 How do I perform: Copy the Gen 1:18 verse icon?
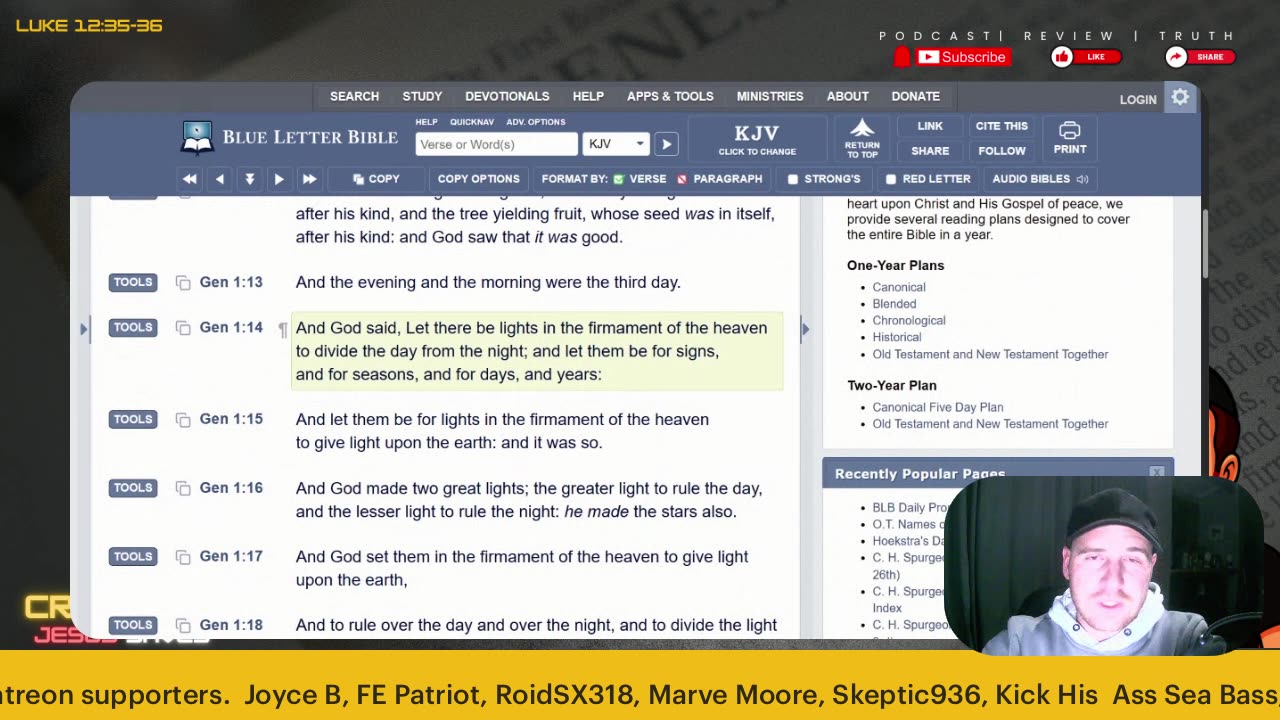pyautogui.click(x=183, y=626)
